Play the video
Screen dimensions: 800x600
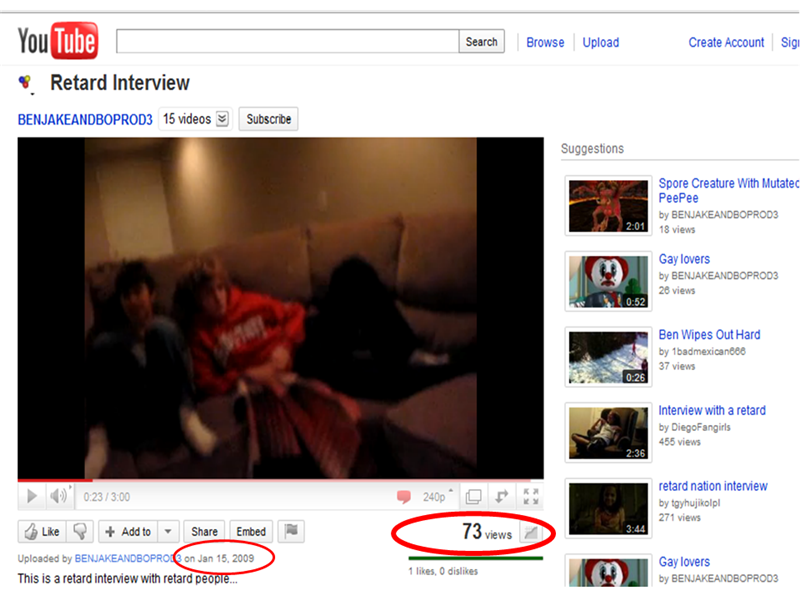coord(31,496)
